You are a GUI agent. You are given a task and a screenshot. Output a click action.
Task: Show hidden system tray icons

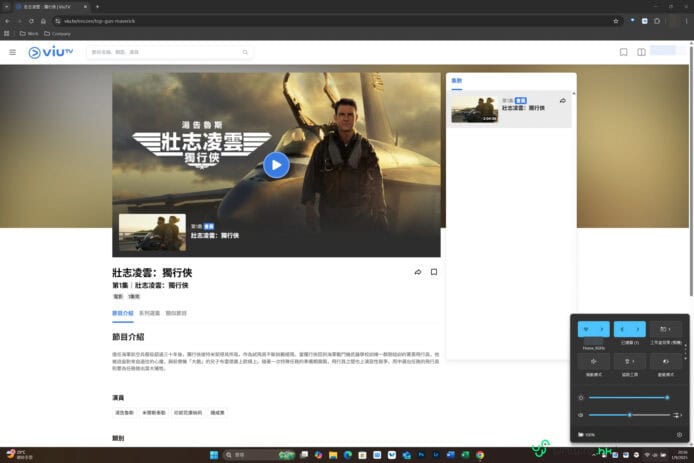(594, 455)
